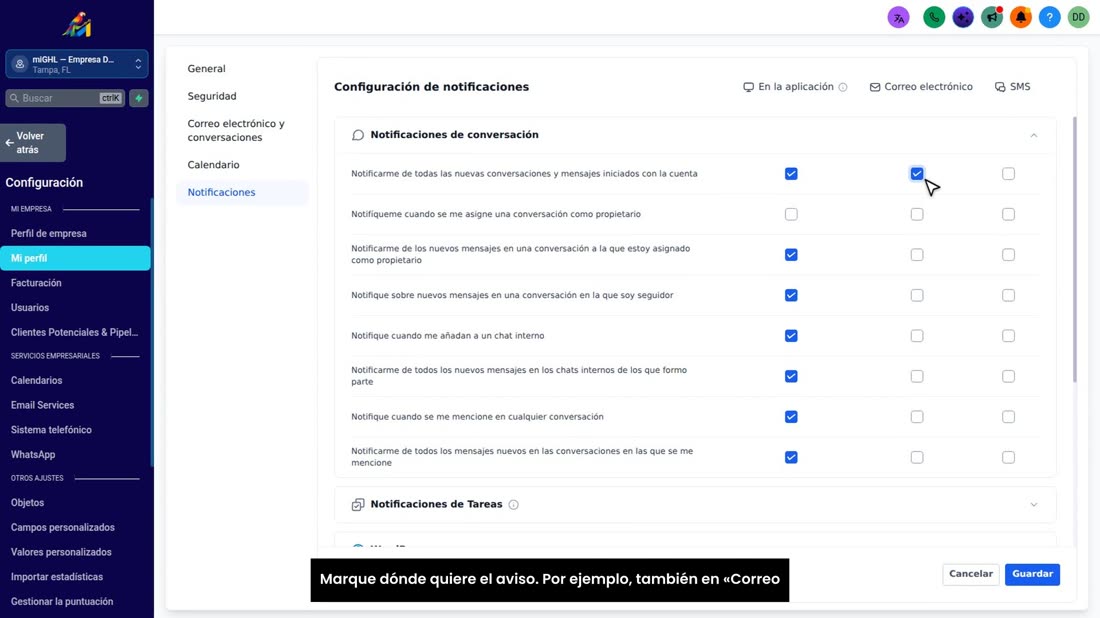The height and width of the screenshot is (618, 1100).
Task: Open Clientes Potenciales & Pipelines item
Action: pos(74,332)
